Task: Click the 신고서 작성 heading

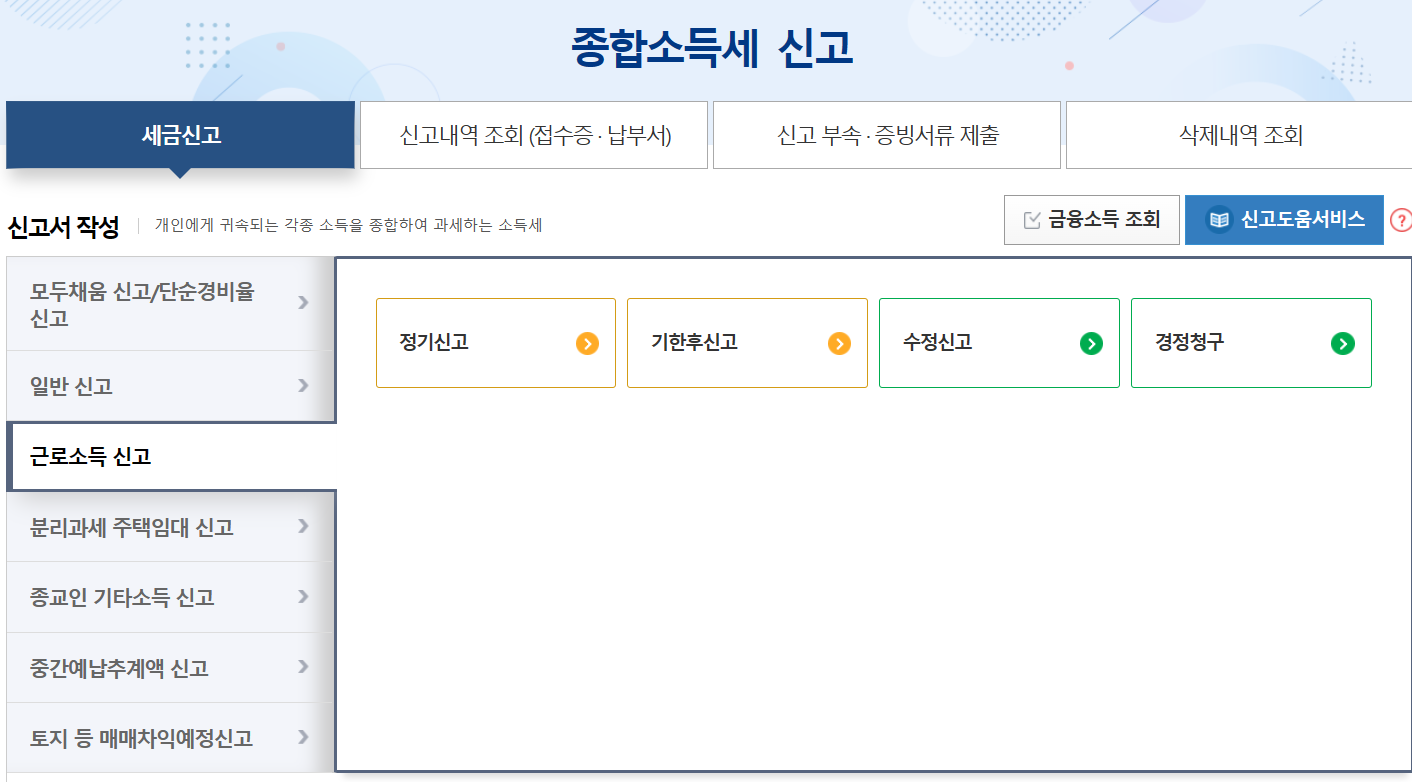Action: 63,227
